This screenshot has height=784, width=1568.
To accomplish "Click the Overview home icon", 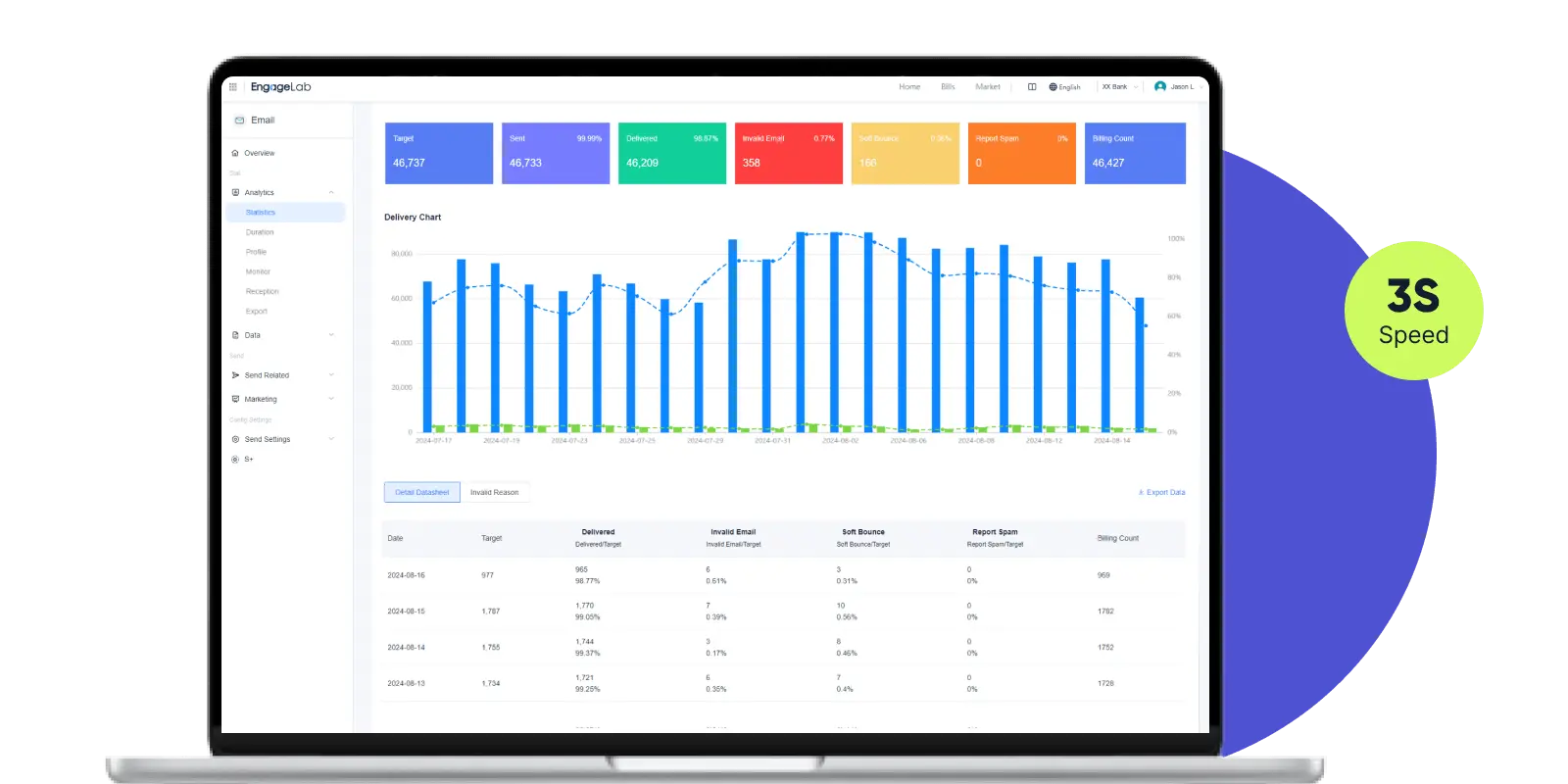I will point(235,154).
